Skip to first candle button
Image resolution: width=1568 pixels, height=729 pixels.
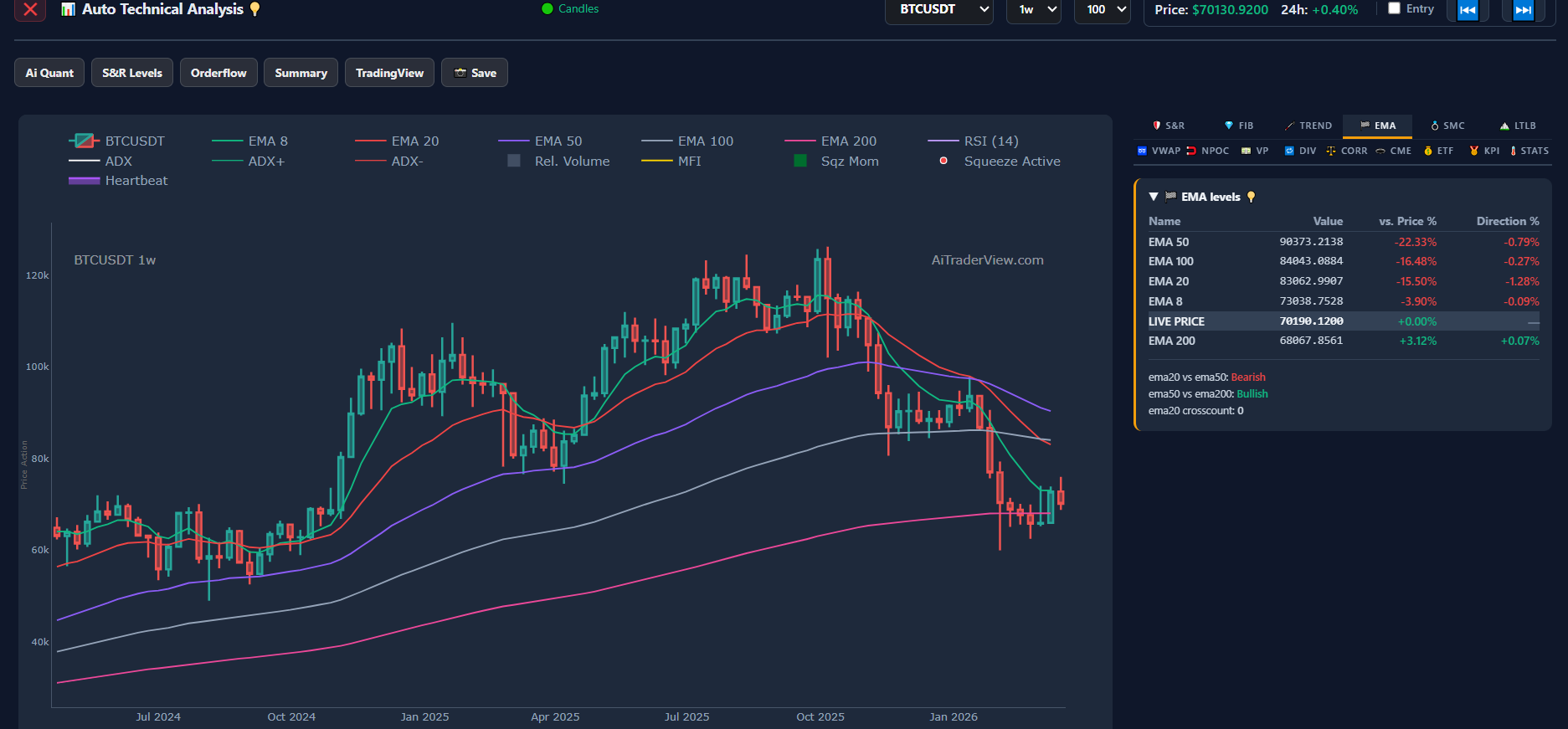tap(1468, 10)
